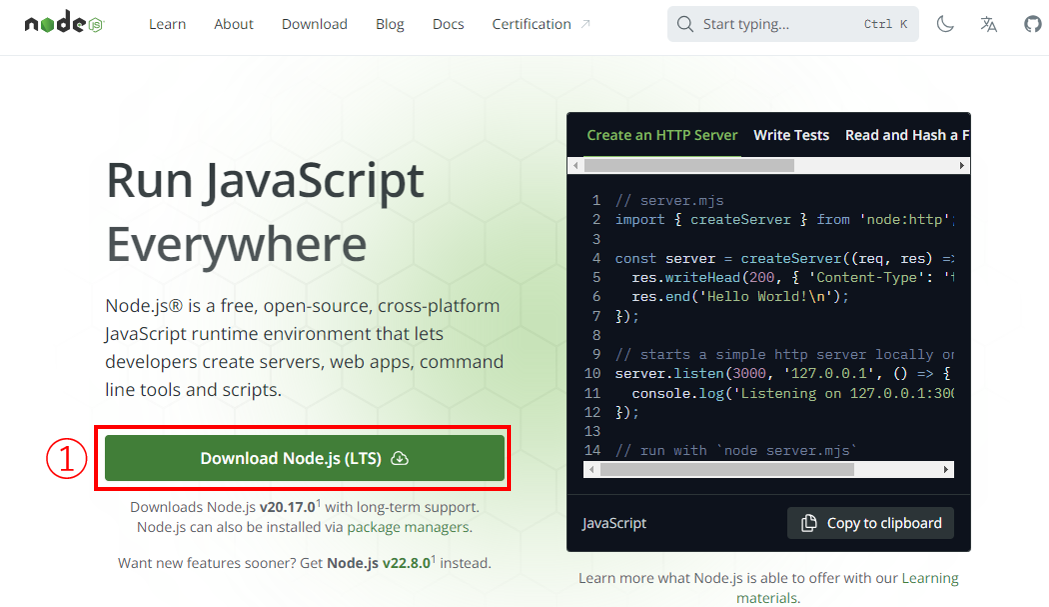Click the cloud download icon on the green button
The height and width of the screenshot is (607, 1049).
tap(400, 459)
